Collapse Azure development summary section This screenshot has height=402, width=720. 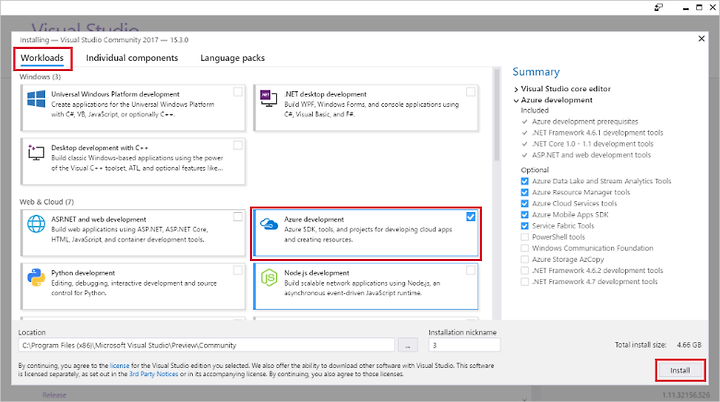[x=516, y=100]
